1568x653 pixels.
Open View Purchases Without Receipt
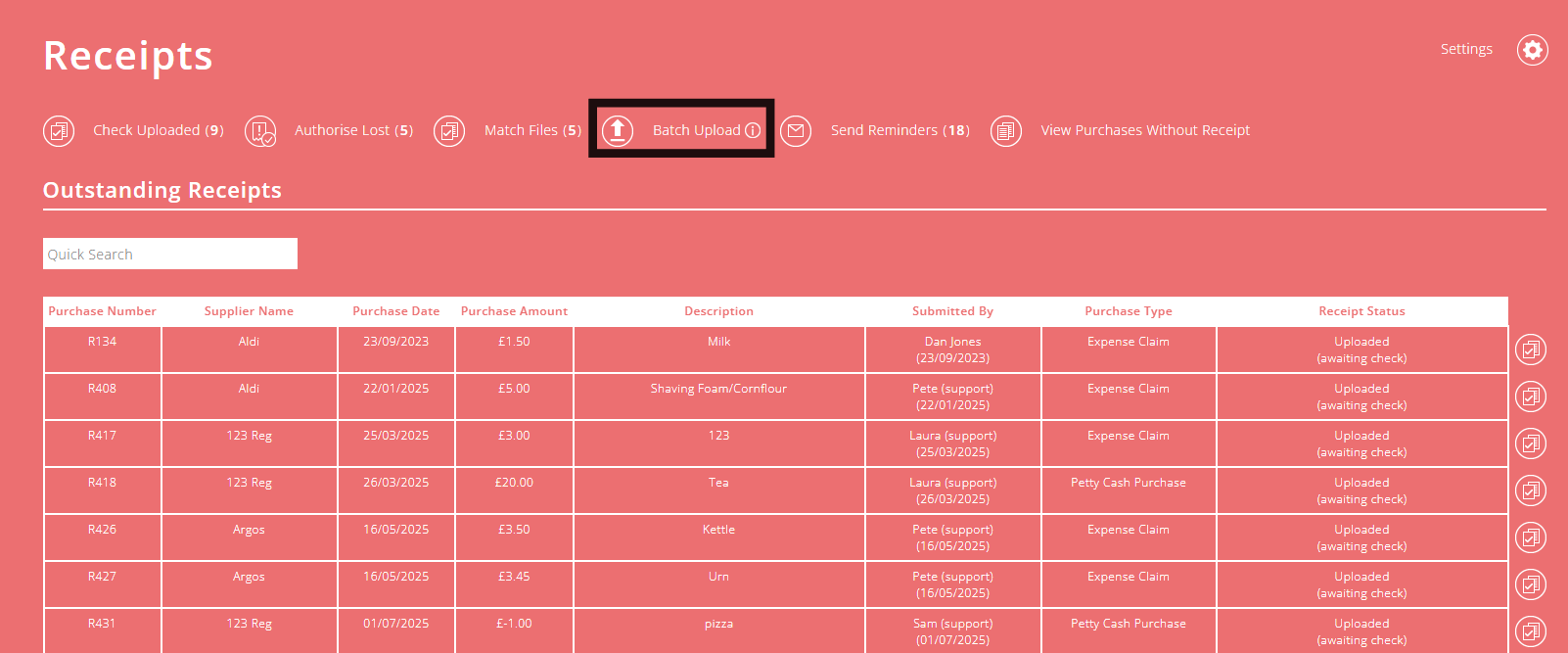click(1145, 130)
